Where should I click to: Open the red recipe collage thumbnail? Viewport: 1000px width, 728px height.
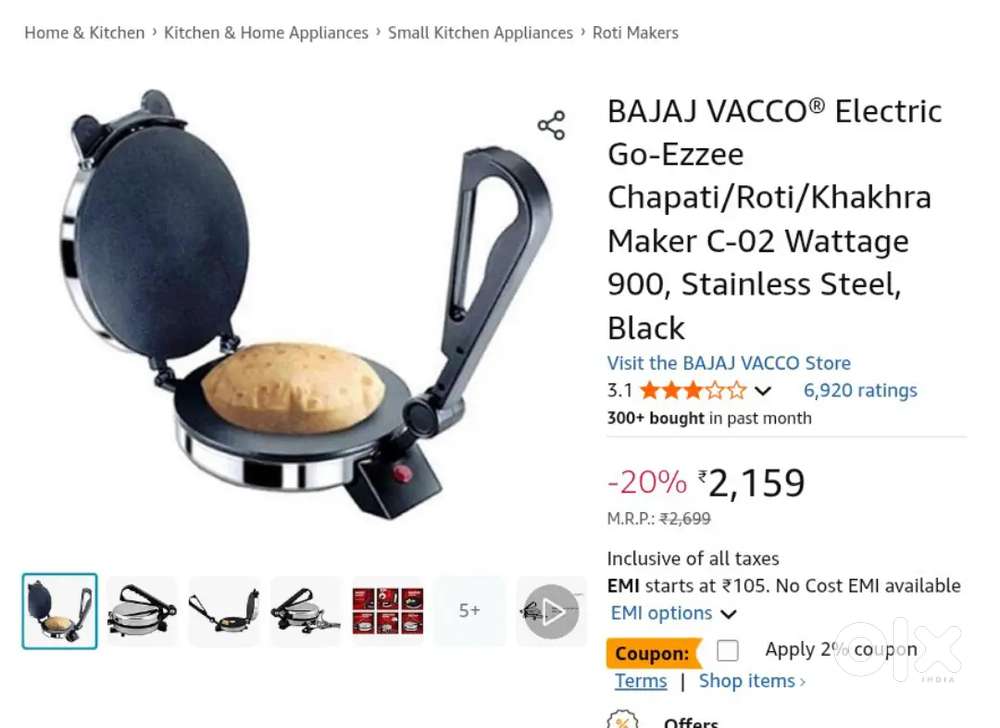pos(388,611)
